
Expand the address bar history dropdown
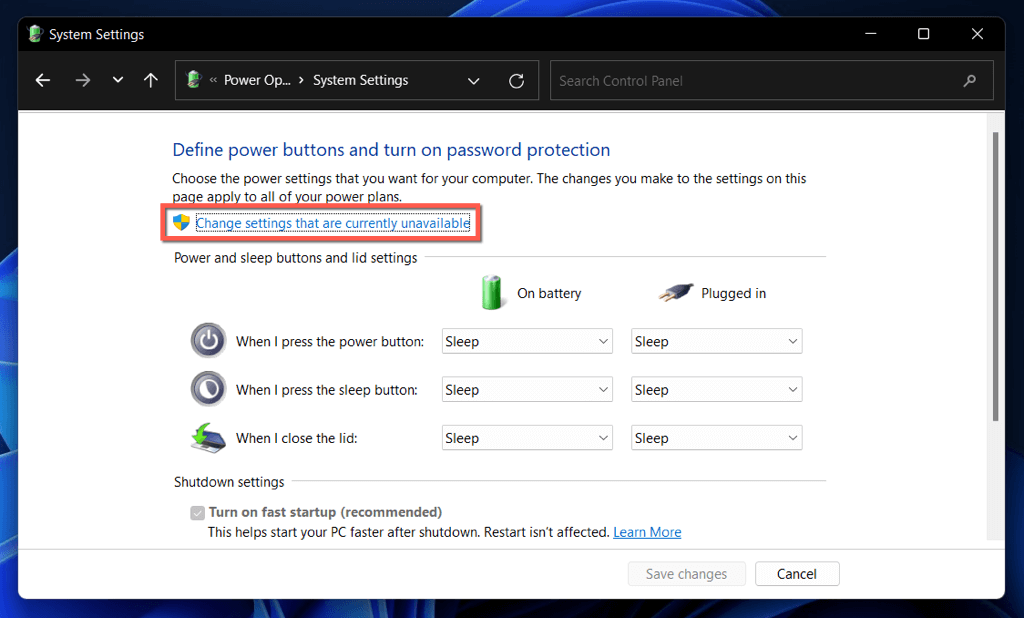click(x=474, y=81)
